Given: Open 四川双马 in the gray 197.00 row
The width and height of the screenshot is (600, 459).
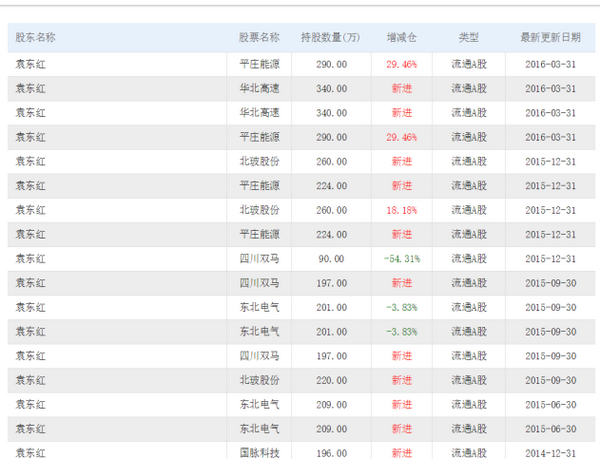Looking at the screenshot, I should (x=259, y=283).
